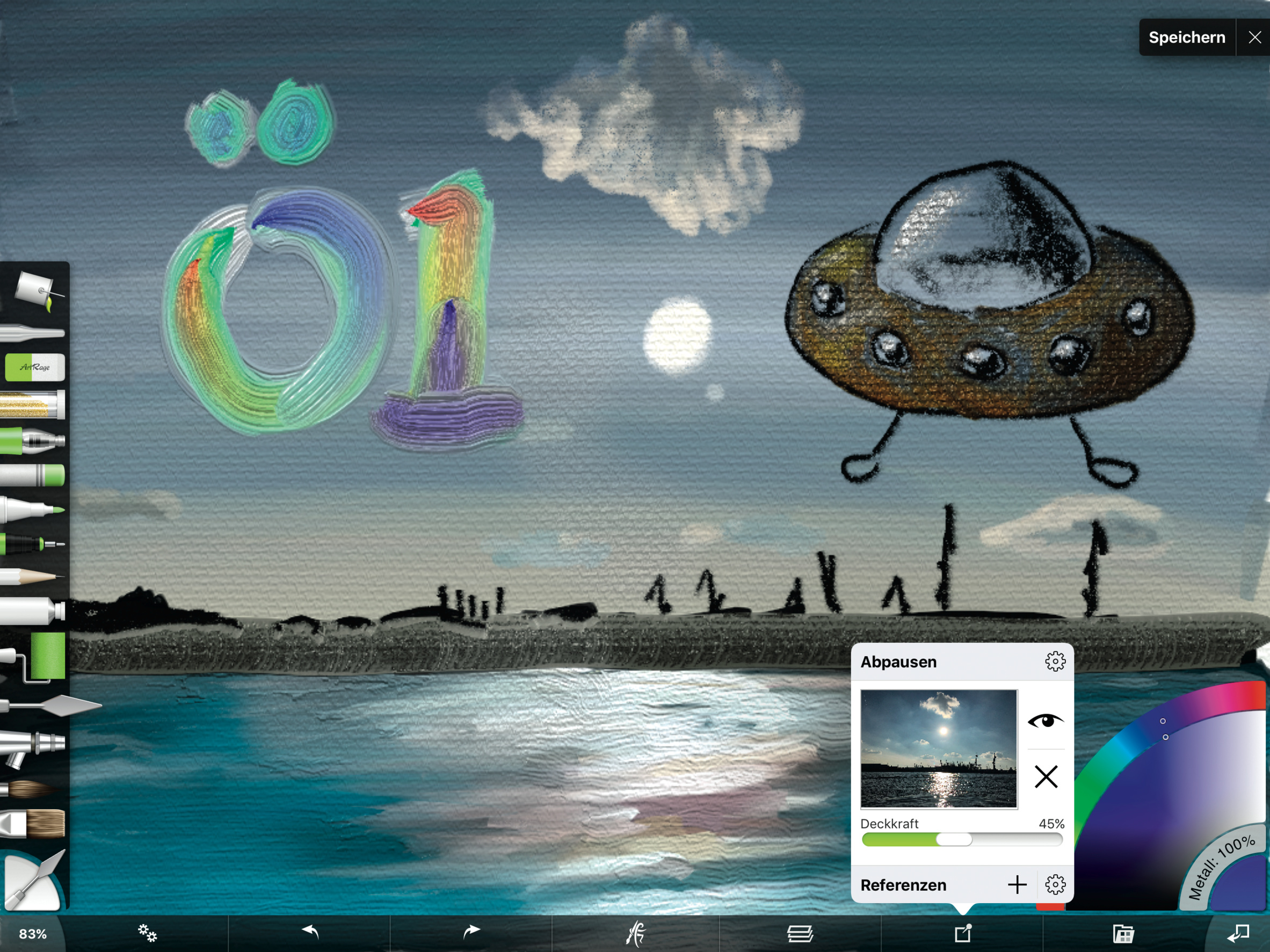Toggle tracing image visibility eye
The width and height of the screenshot is (1270, 952).
1045,721
